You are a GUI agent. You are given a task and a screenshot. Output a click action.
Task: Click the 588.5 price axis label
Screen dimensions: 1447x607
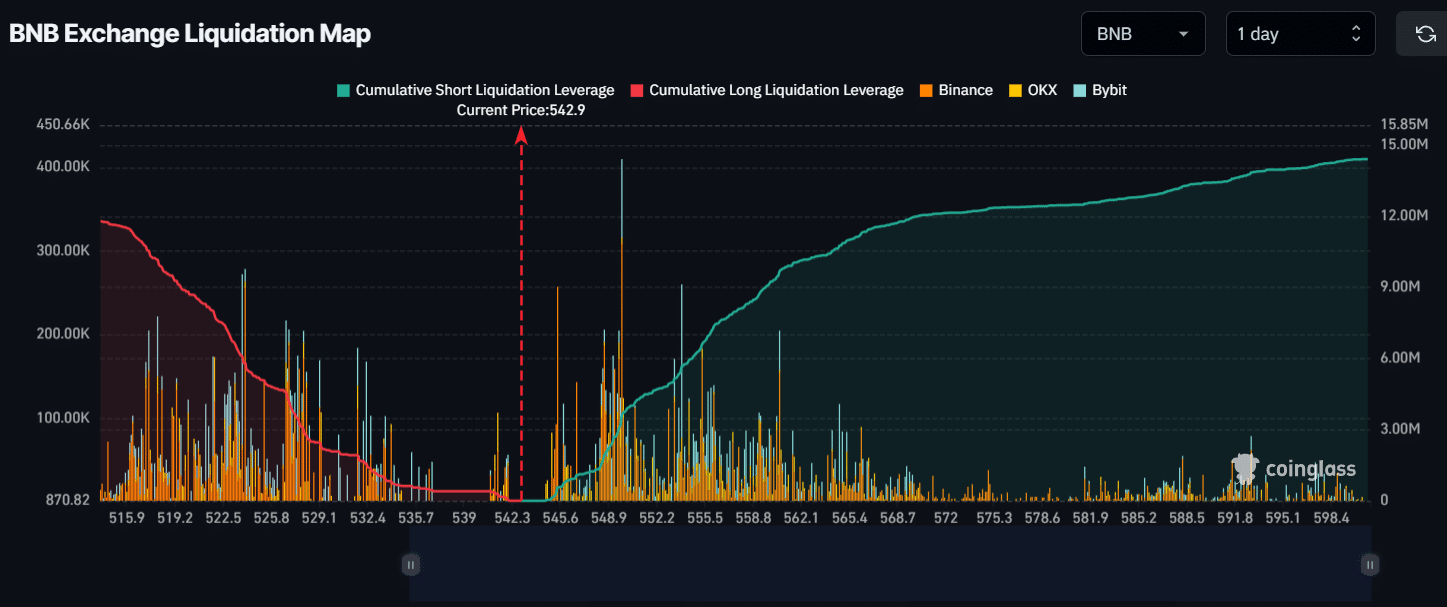(x=1187, y=518)
